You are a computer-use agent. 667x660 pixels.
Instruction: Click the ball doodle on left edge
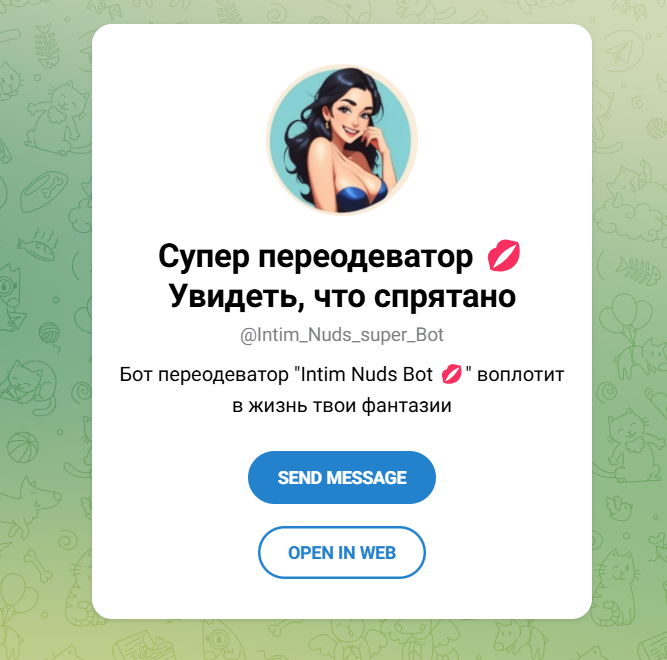pos(23,447)
